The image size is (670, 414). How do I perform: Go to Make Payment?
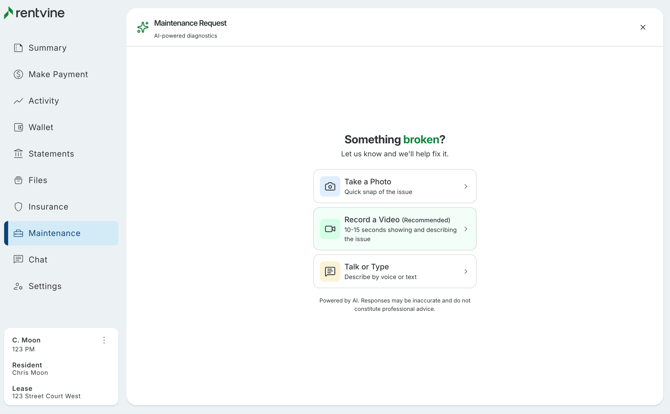58,75
